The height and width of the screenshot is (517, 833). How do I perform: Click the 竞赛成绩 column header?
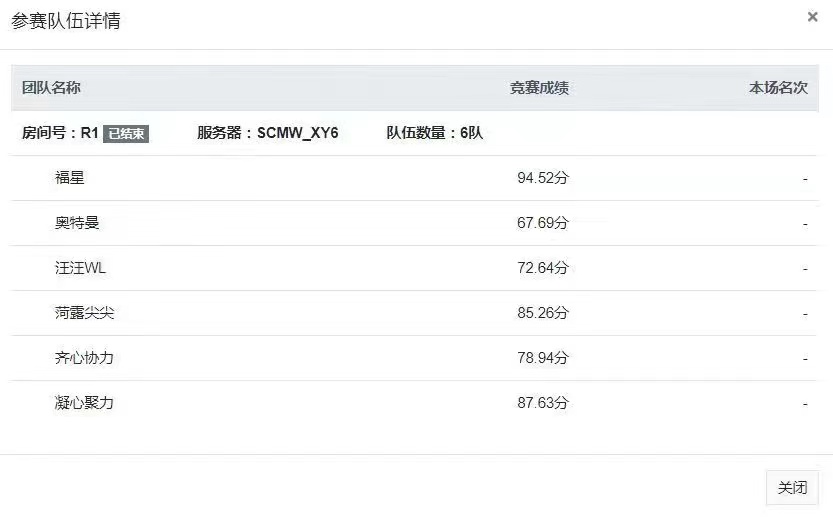pyautogui.click(x=539, y=88)
